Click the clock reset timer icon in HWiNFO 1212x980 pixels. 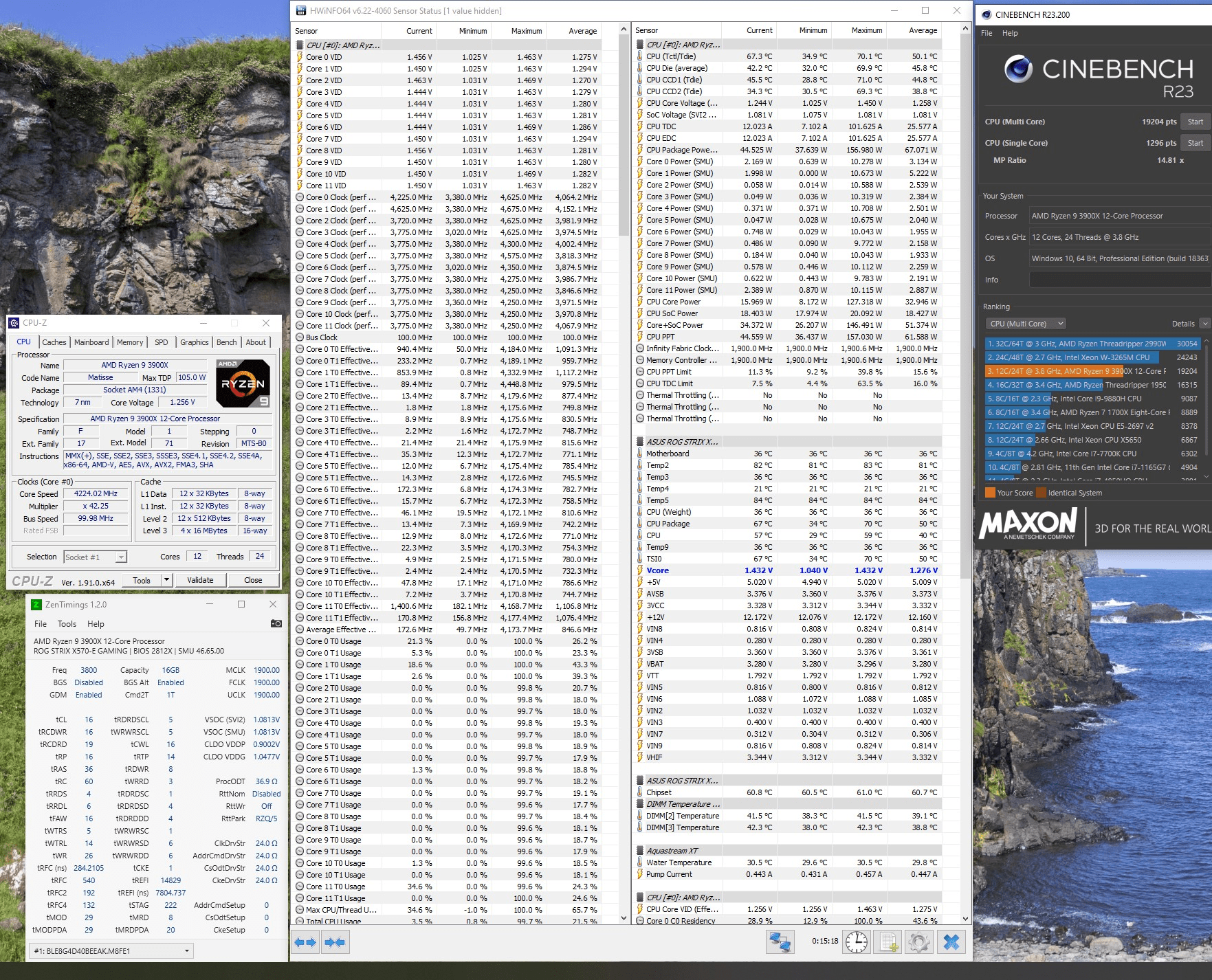857,942
